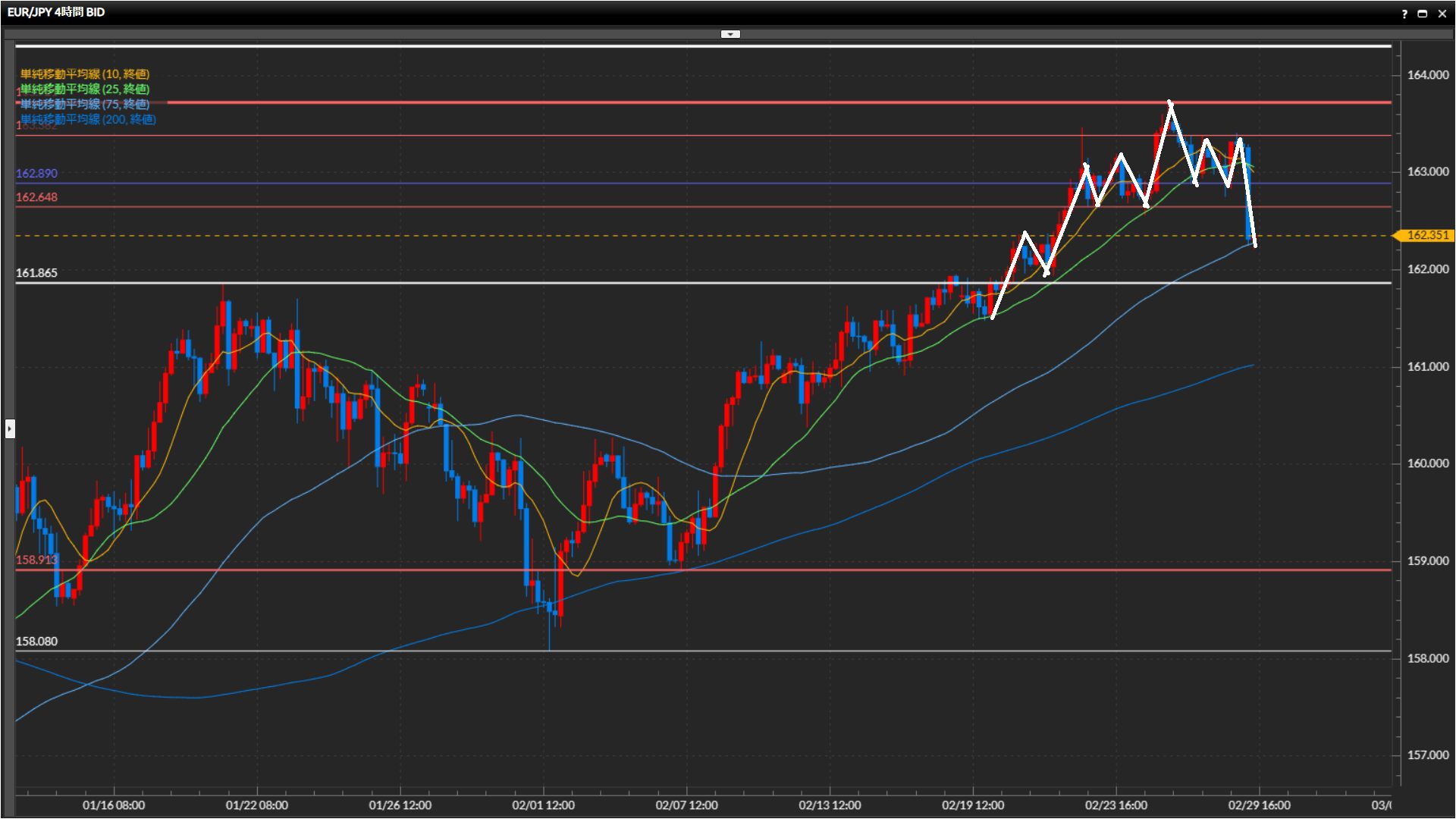The width and height of the screenshot is (1456, 819).
Task: Expand the left side panel arrow
Action: pos(9,429)
